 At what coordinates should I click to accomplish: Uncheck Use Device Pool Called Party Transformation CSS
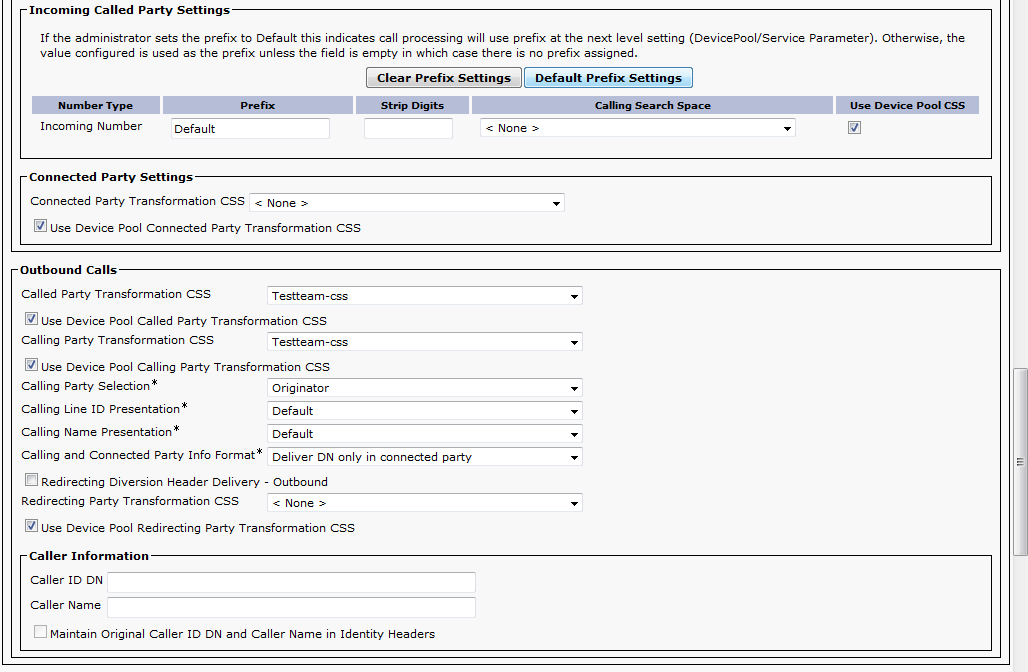tap(32, 320)
